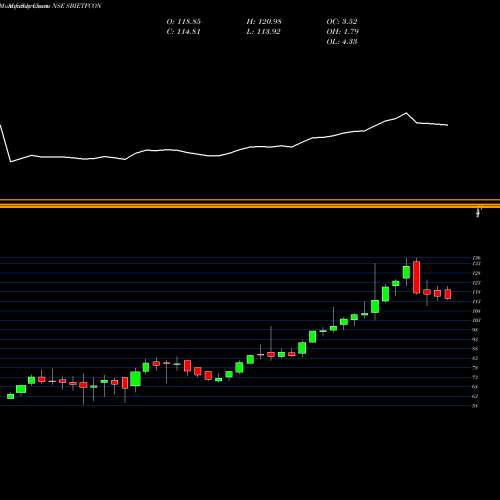This screenshot has height=500, width=500.
Task: Click the green candle with the tallest upper wick
Action: 375,306
